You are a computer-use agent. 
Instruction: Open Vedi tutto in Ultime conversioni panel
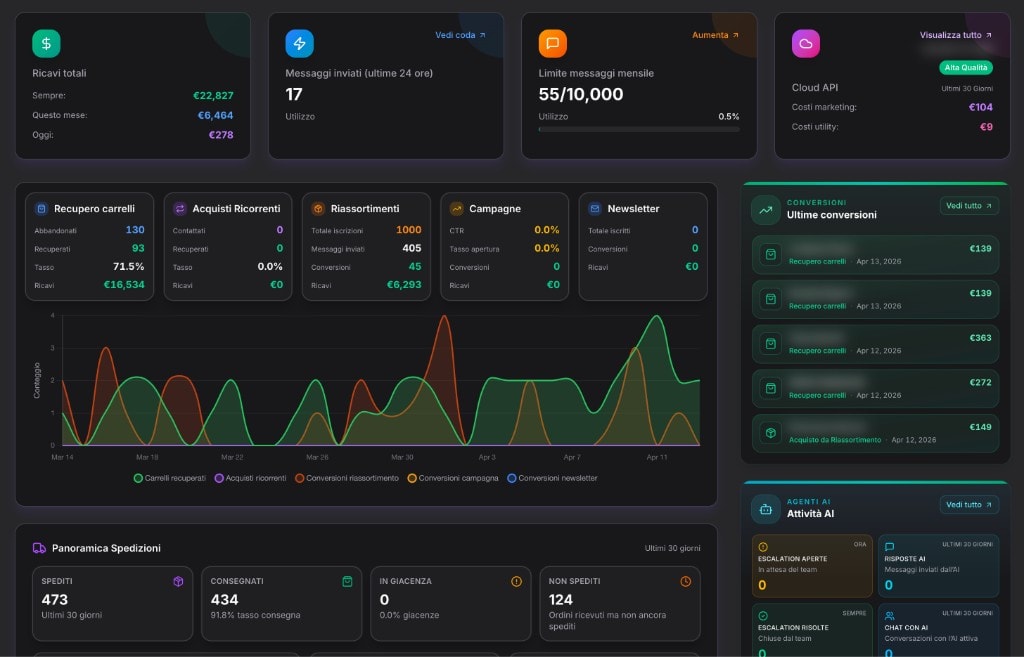pos(968,206)
